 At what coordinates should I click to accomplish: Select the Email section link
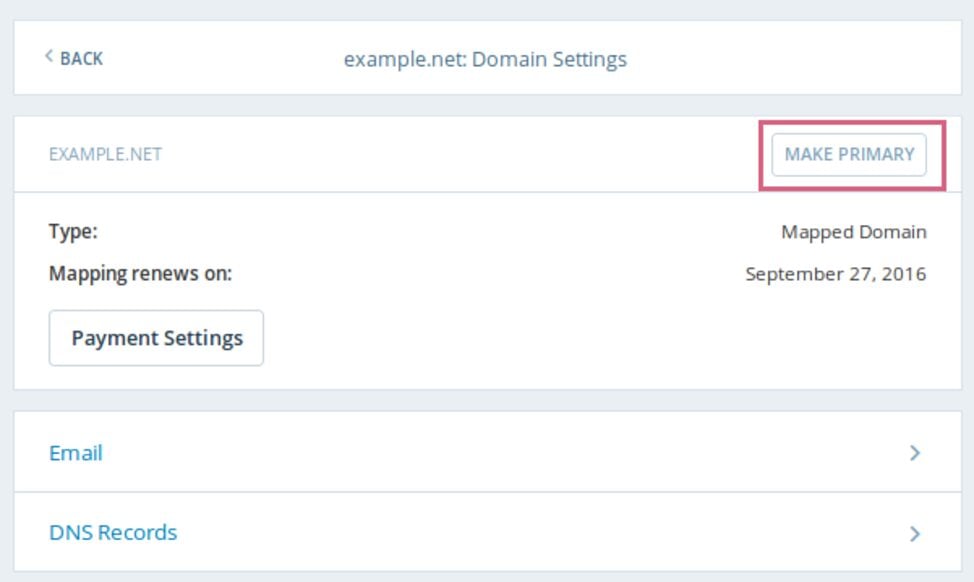coord(76,453)
